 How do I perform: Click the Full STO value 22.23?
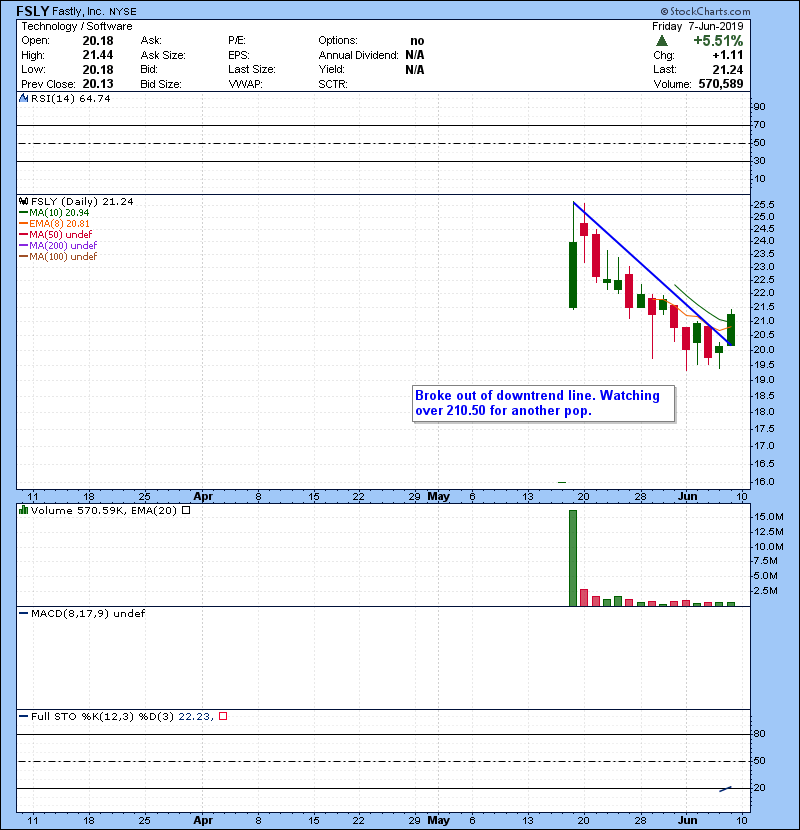(x=194, y=717)
